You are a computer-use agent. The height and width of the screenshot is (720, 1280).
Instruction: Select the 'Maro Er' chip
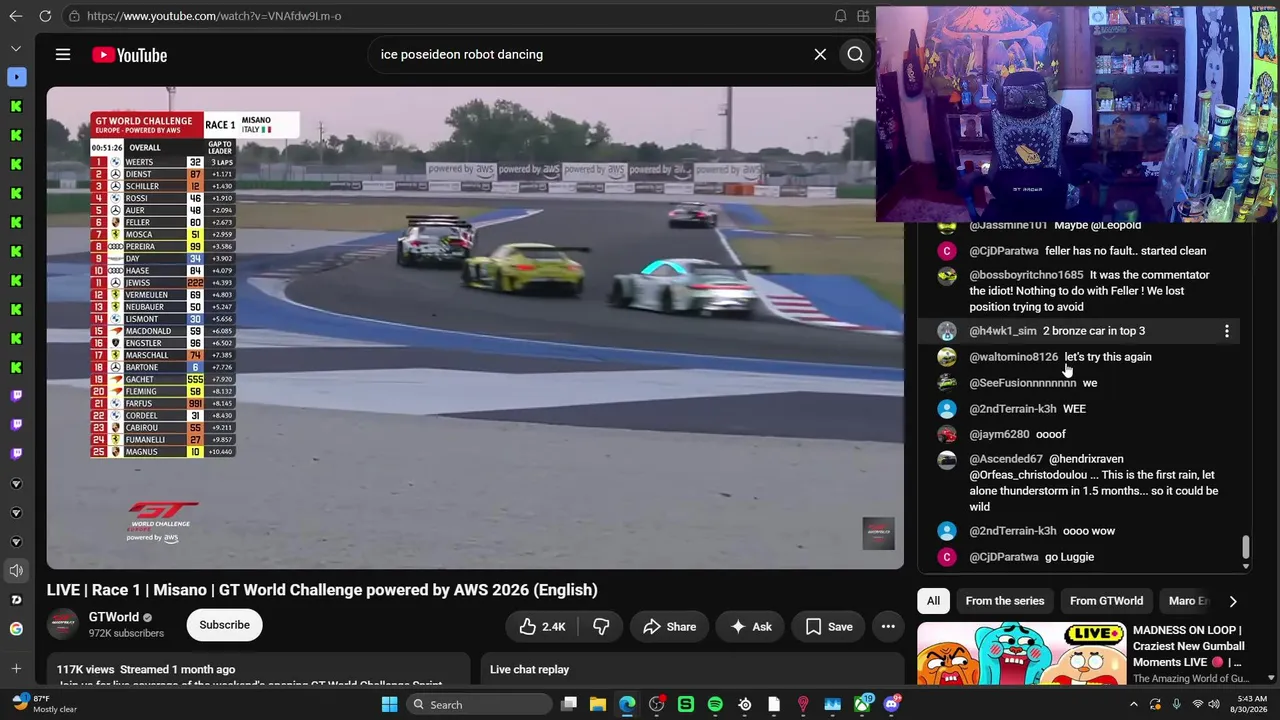click(x=1188, y=601)
